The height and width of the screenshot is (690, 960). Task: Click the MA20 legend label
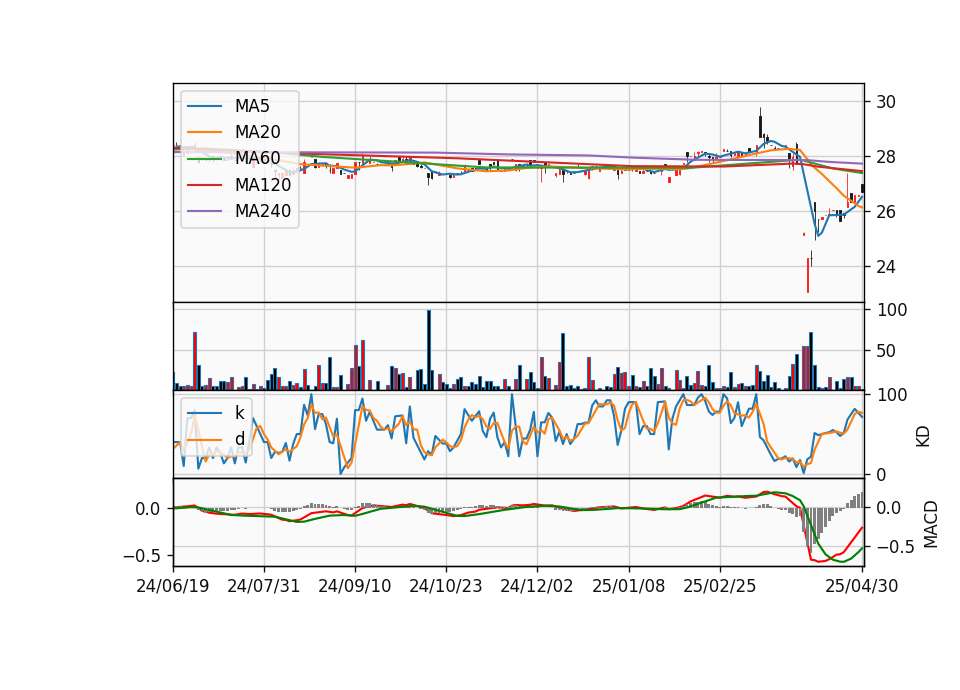[x=257, y=132]
